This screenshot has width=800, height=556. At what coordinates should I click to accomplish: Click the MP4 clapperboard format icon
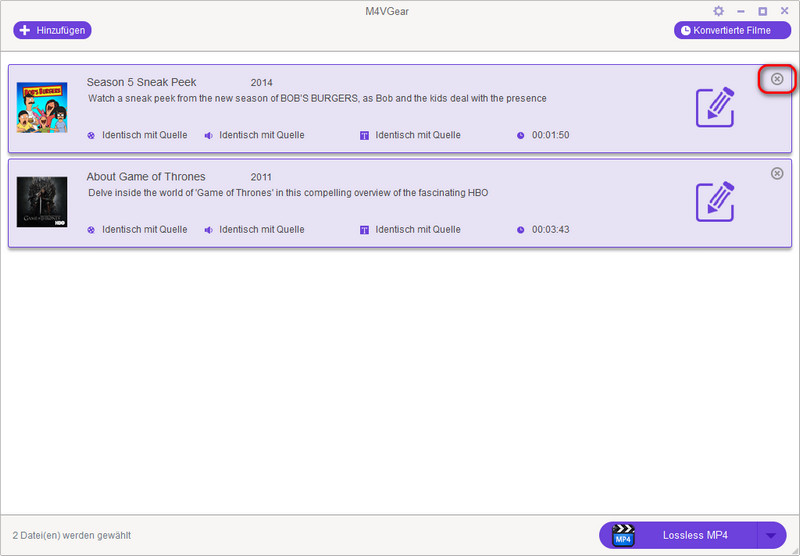coord(623,535)
